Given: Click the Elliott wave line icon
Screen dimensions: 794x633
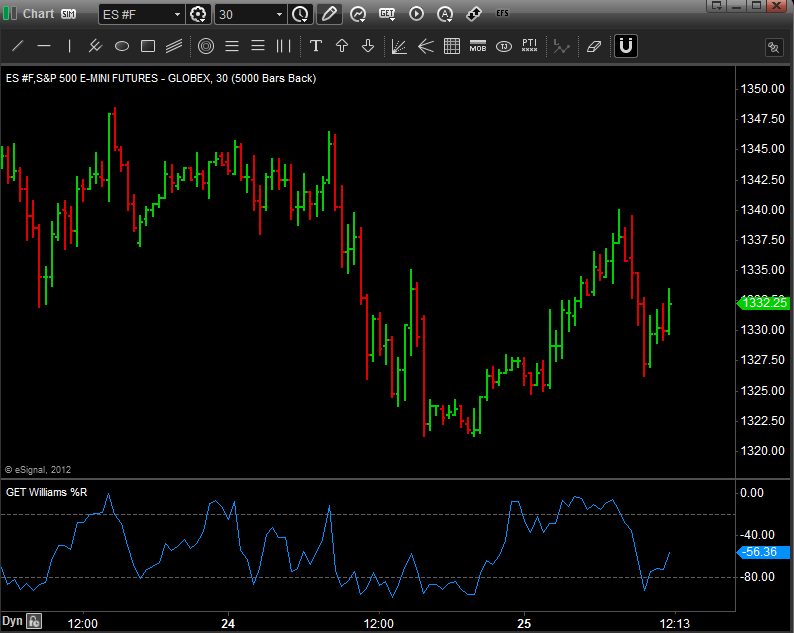Looking at the screenshot, I should [x=562, y=47].
